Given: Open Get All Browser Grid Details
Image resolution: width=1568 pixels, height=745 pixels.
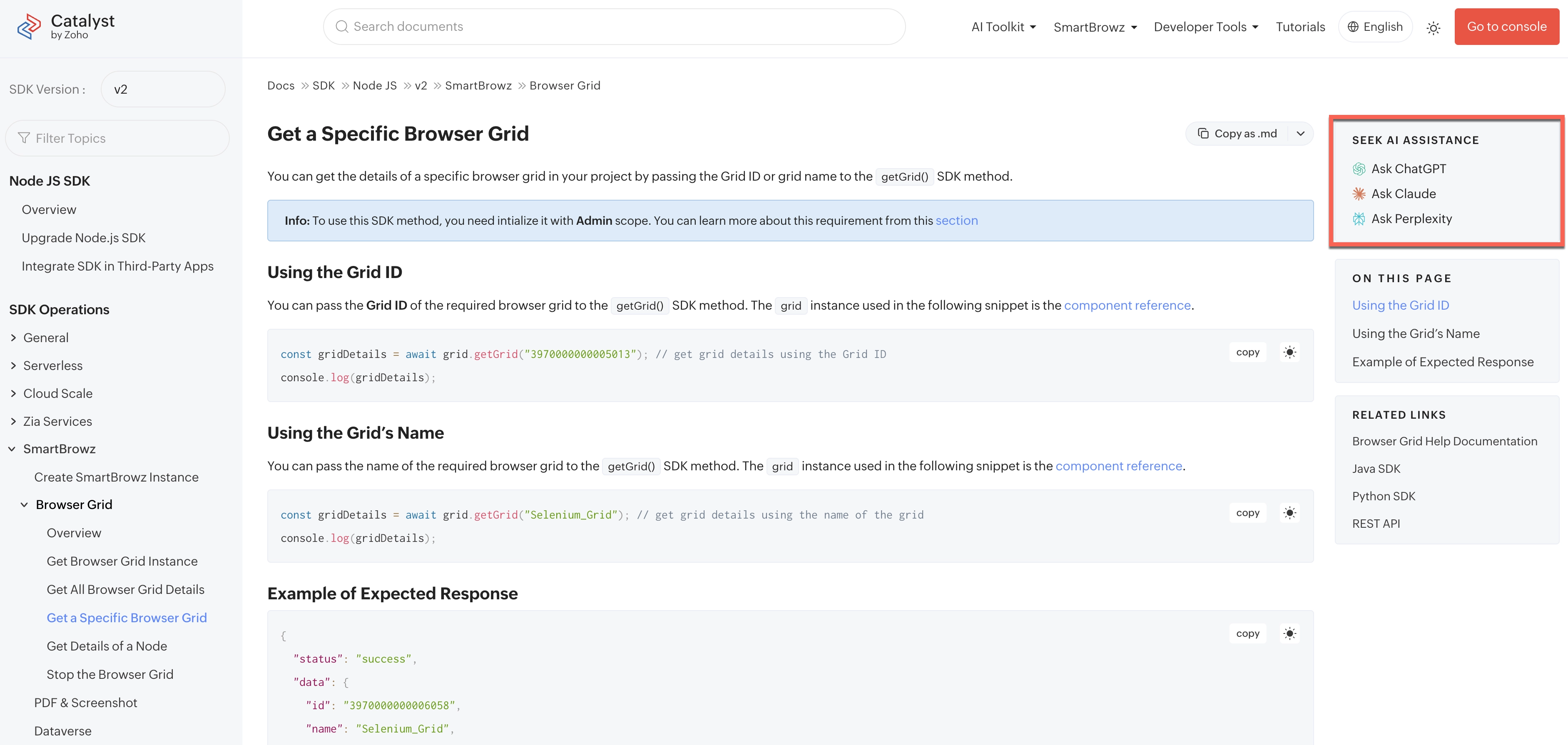Looking at the screenshot, I should [125, 589].
